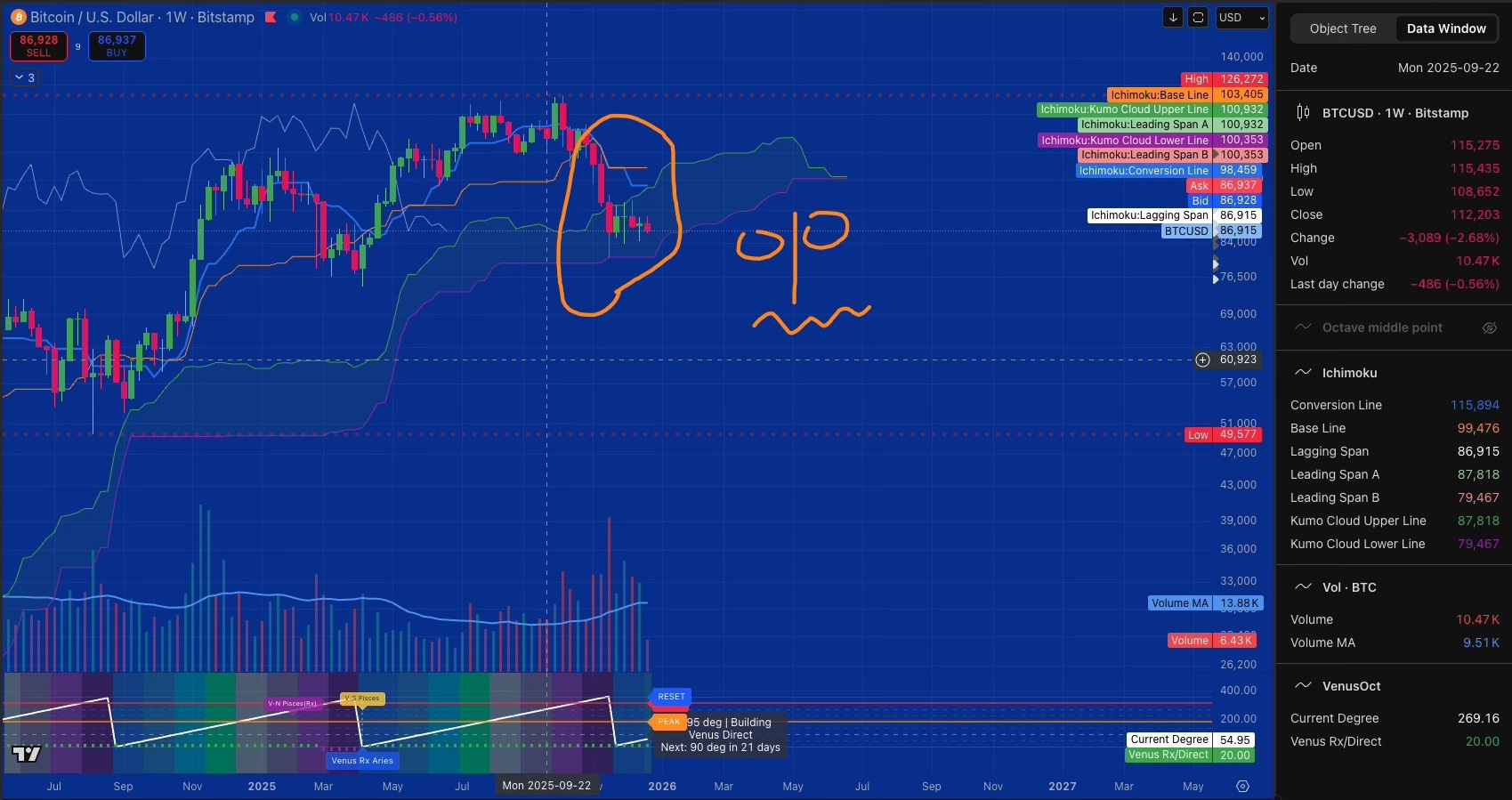Open the USD currency dropdown
This screenshot has width=1512, height=800.
[x=1241, y=17]
